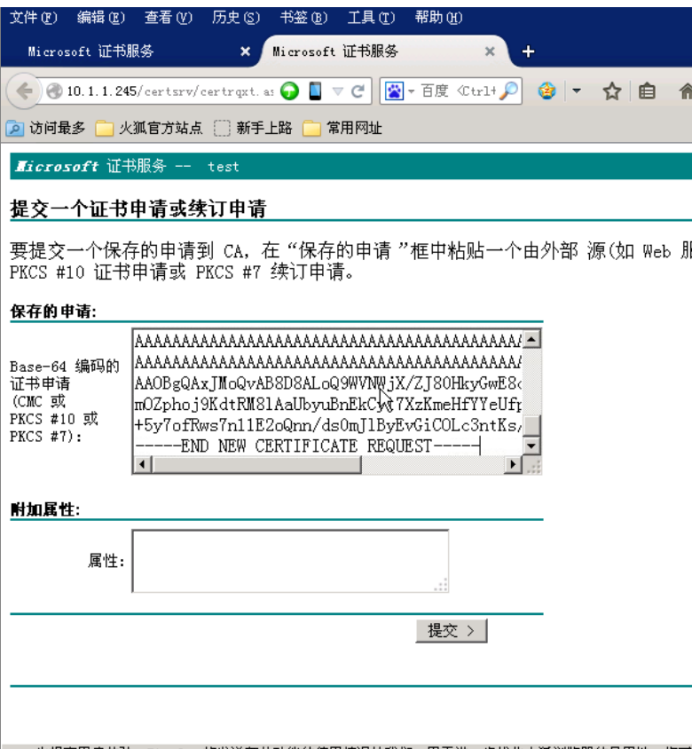Viewport: 693px width, 750px height.
Task: Click the request textarea scroll up arrow
Action: point(532,339)
